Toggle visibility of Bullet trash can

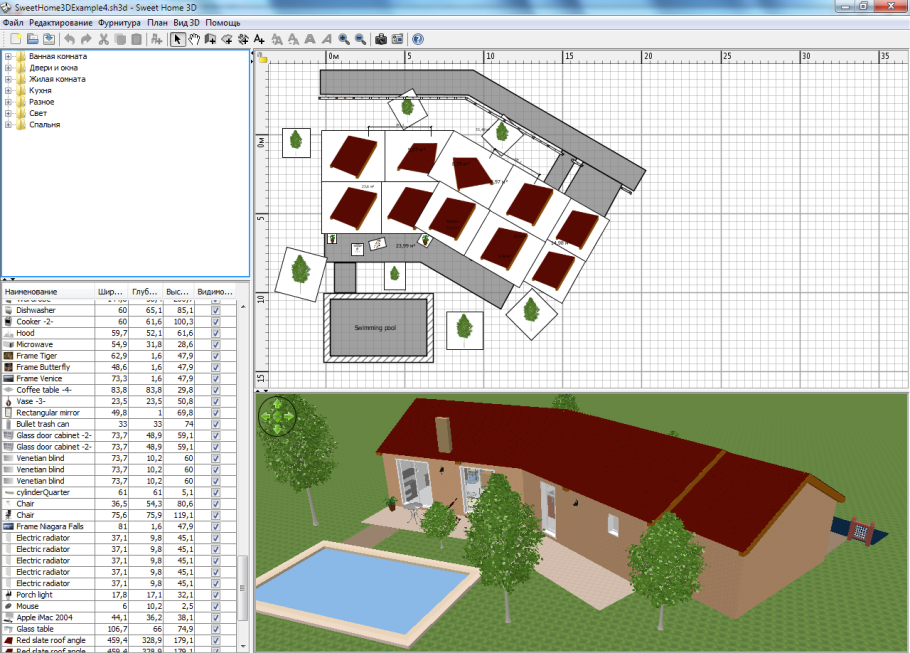point(215,424)
